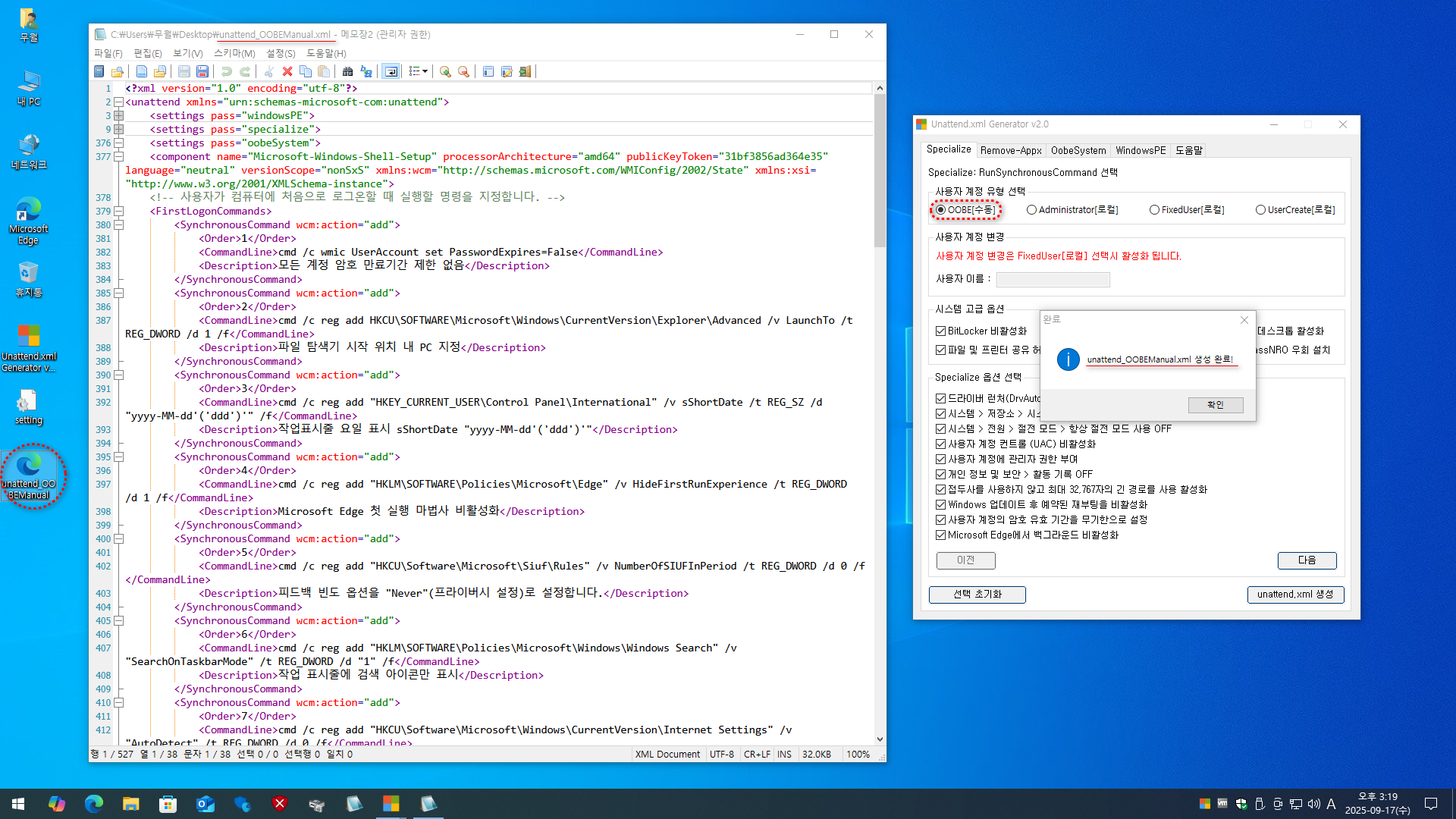Click the editor vertical scrollbar thumb
The image size is (1456, 819).
pyautogui.click(x=880, y=171)
